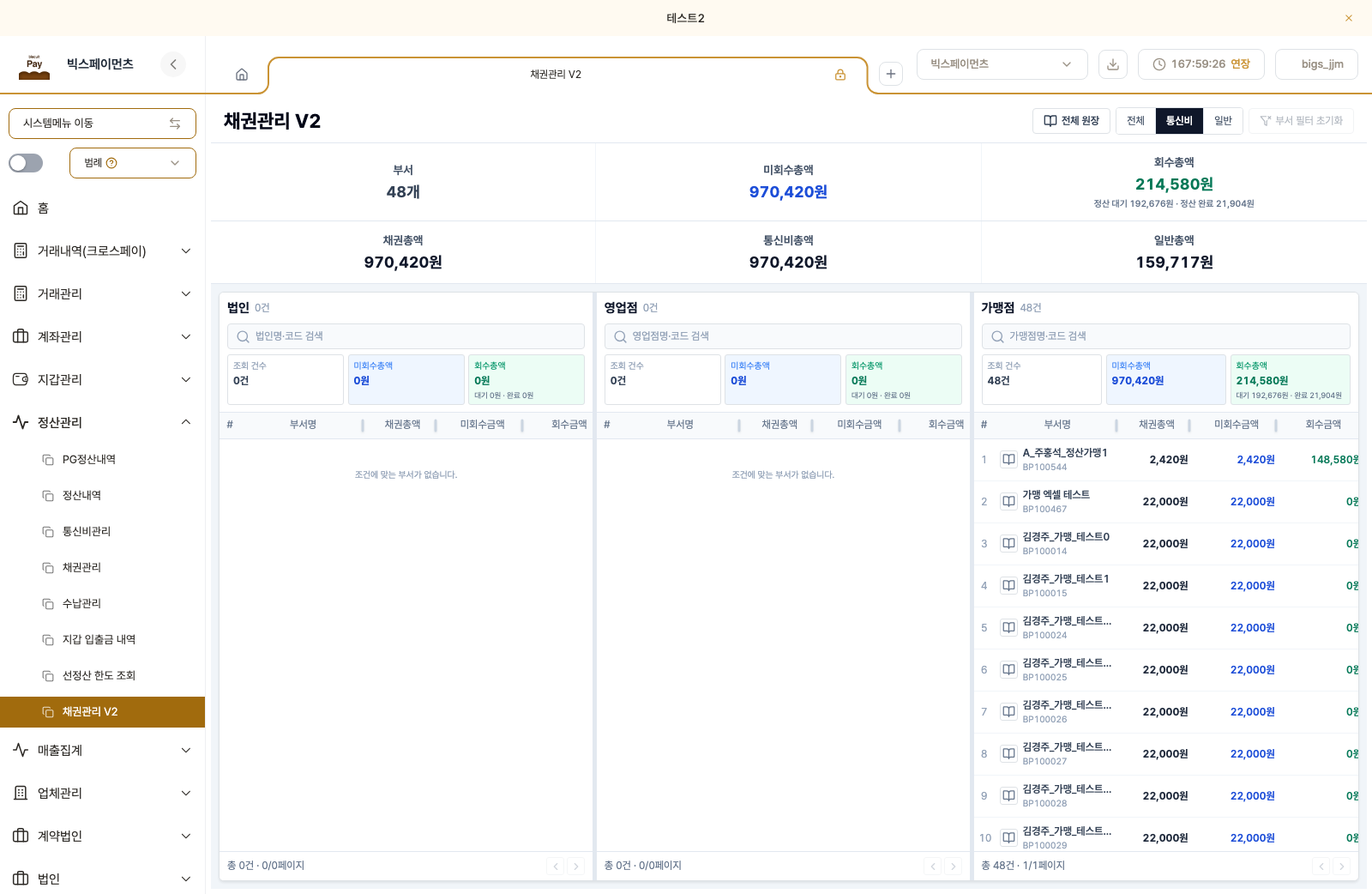Close the top 테스트2 banner

1349,18
